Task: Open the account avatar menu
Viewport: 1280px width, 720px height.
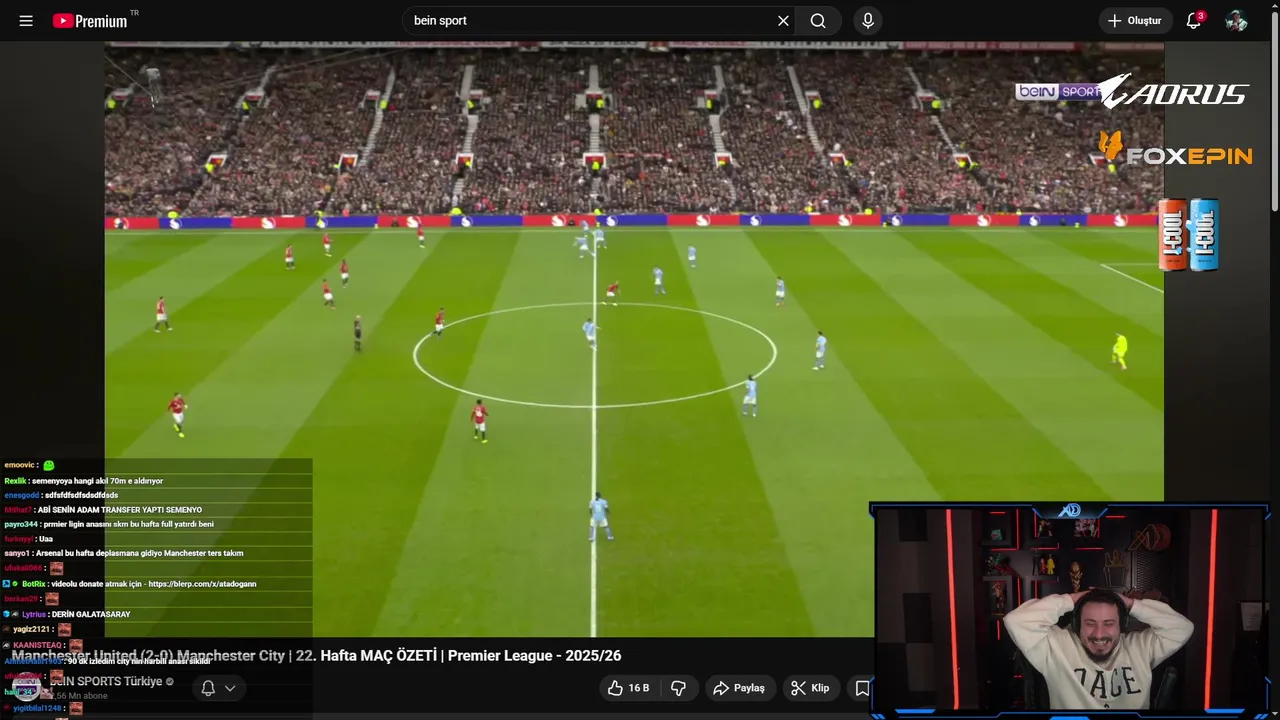Action: click(x=1236, y=20)
